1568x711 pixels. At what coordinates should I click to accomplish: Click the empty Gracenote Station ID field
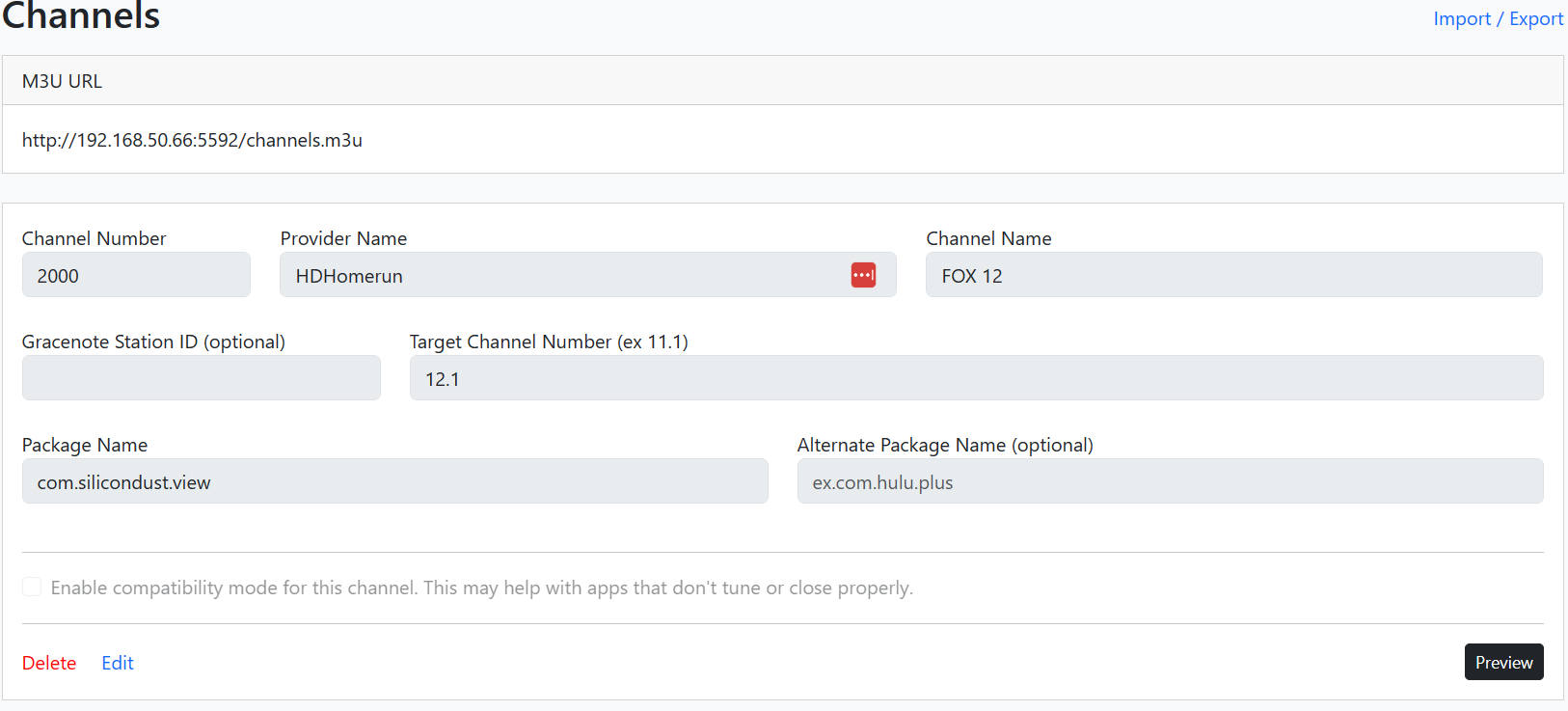(201, 378)
